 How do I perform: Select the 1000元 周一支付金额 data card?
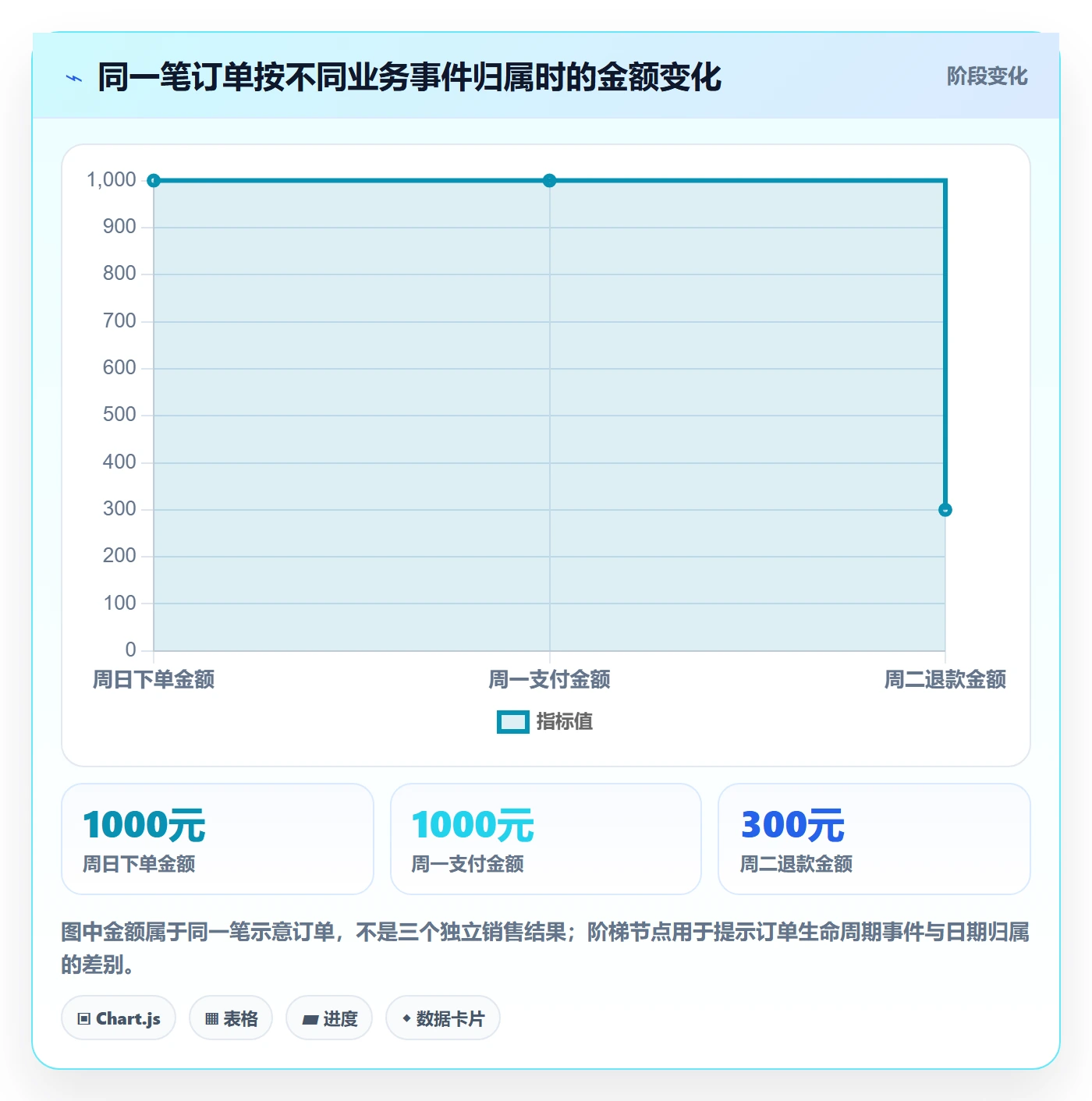pos(546,839)
